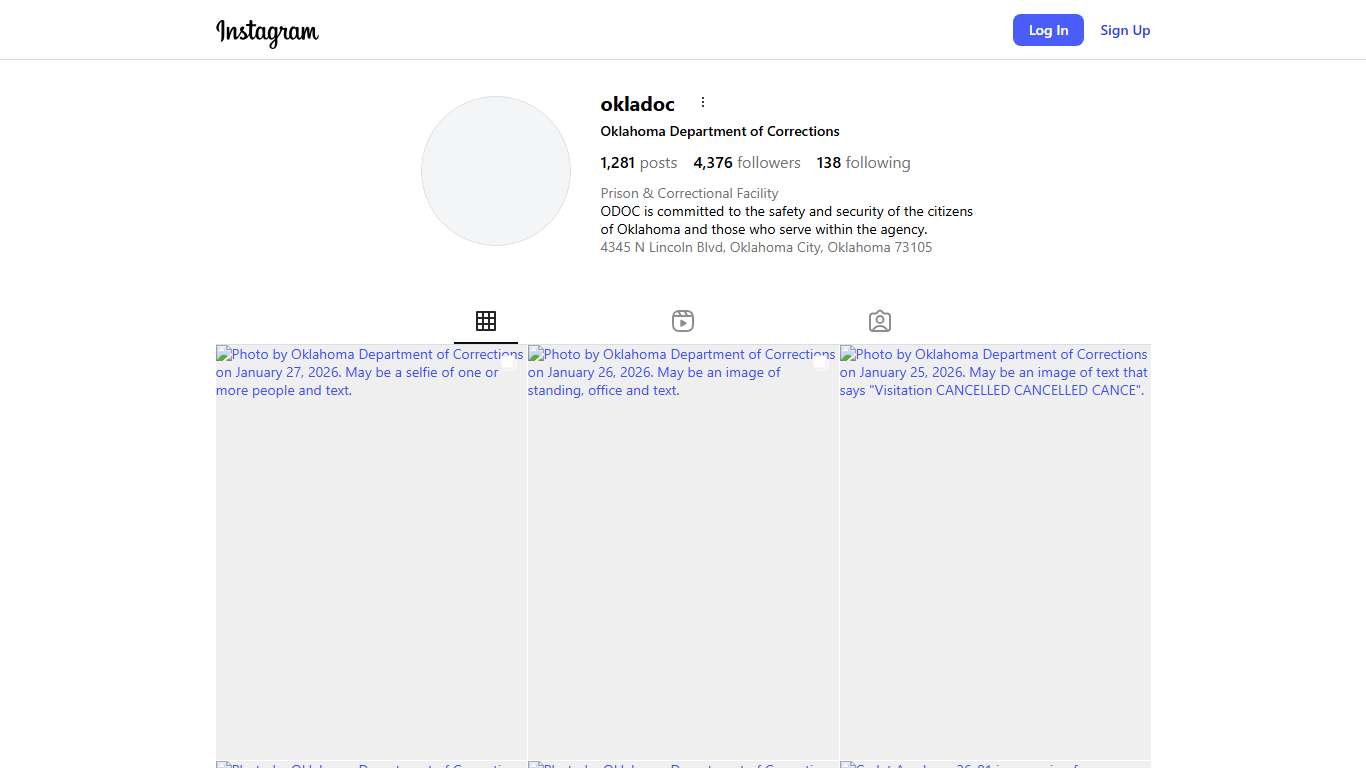The width and height of the screenshot is (1366, 768).
Task: Click carousel icon on January 27 post
Action: [x=509, y=364]
